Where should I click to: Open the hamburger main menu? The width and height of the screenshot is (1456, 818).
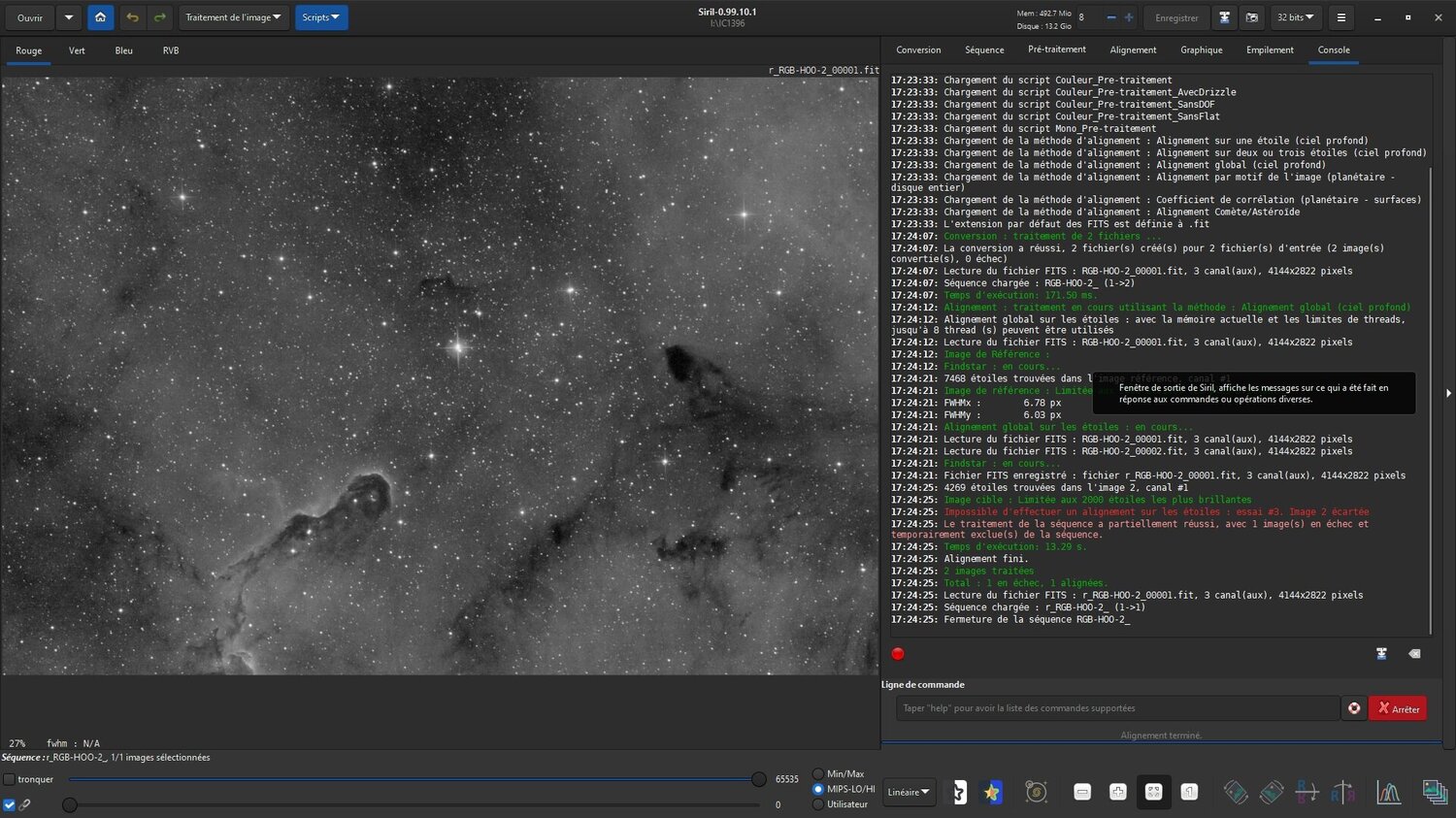coord(1340,17)
